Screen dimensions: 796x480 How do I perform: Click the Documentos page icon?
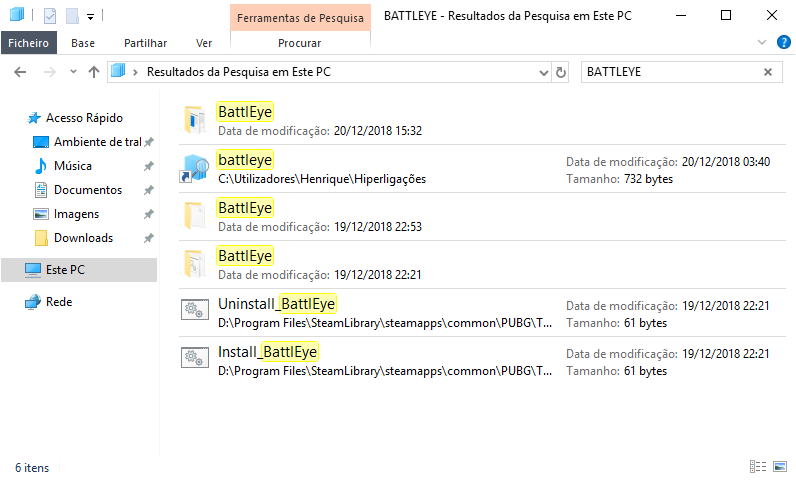click(41, 190)
